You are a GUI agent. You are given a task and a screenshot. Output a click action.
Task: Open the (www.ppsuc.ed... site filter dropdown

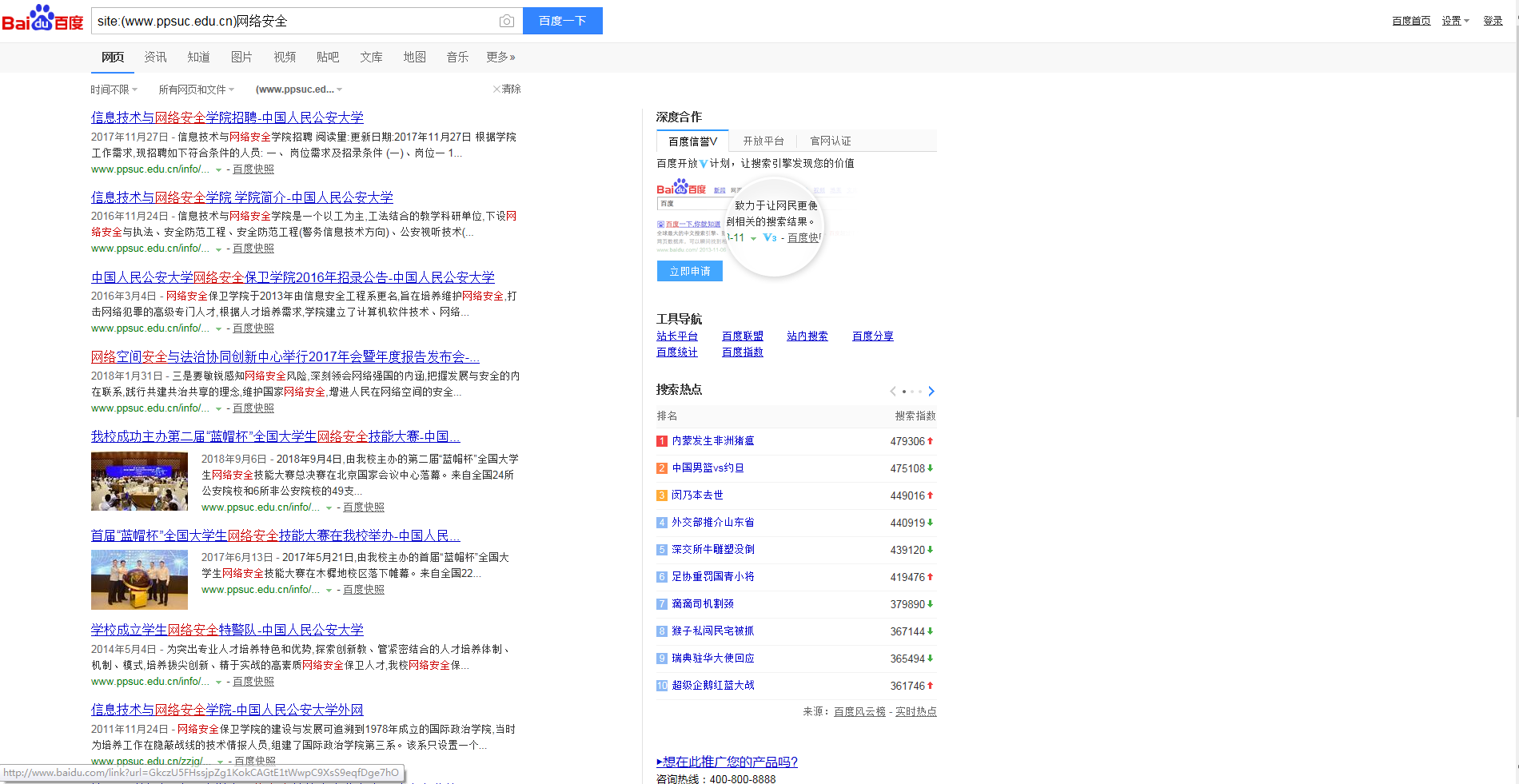[x=299, y=90]
